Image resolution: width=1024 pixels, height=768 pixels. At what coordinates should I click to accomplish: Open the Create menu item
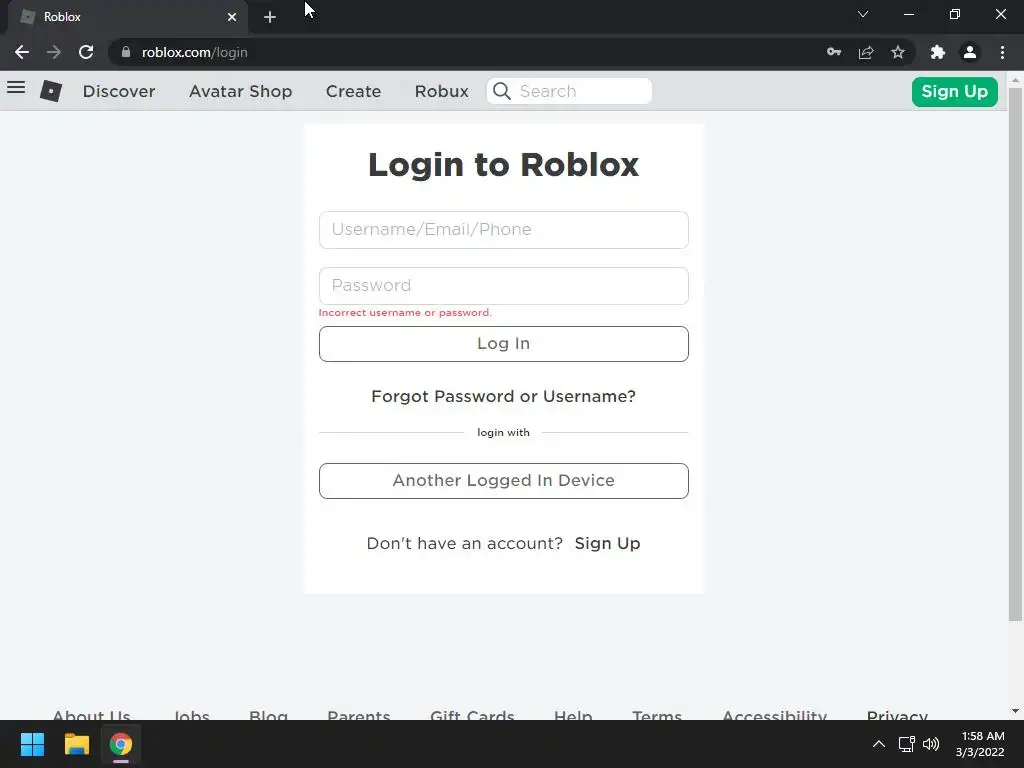tap(353, 91)
